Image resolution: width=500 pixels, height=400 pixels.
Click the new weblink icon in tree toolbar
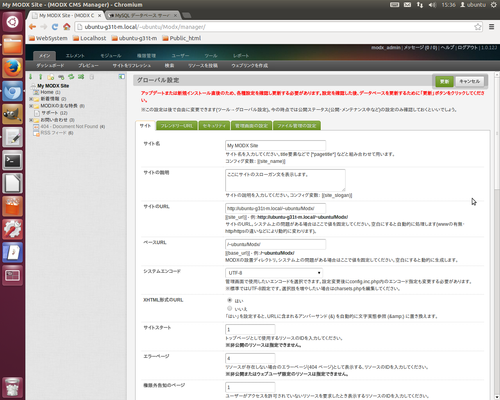click(61, 77)
